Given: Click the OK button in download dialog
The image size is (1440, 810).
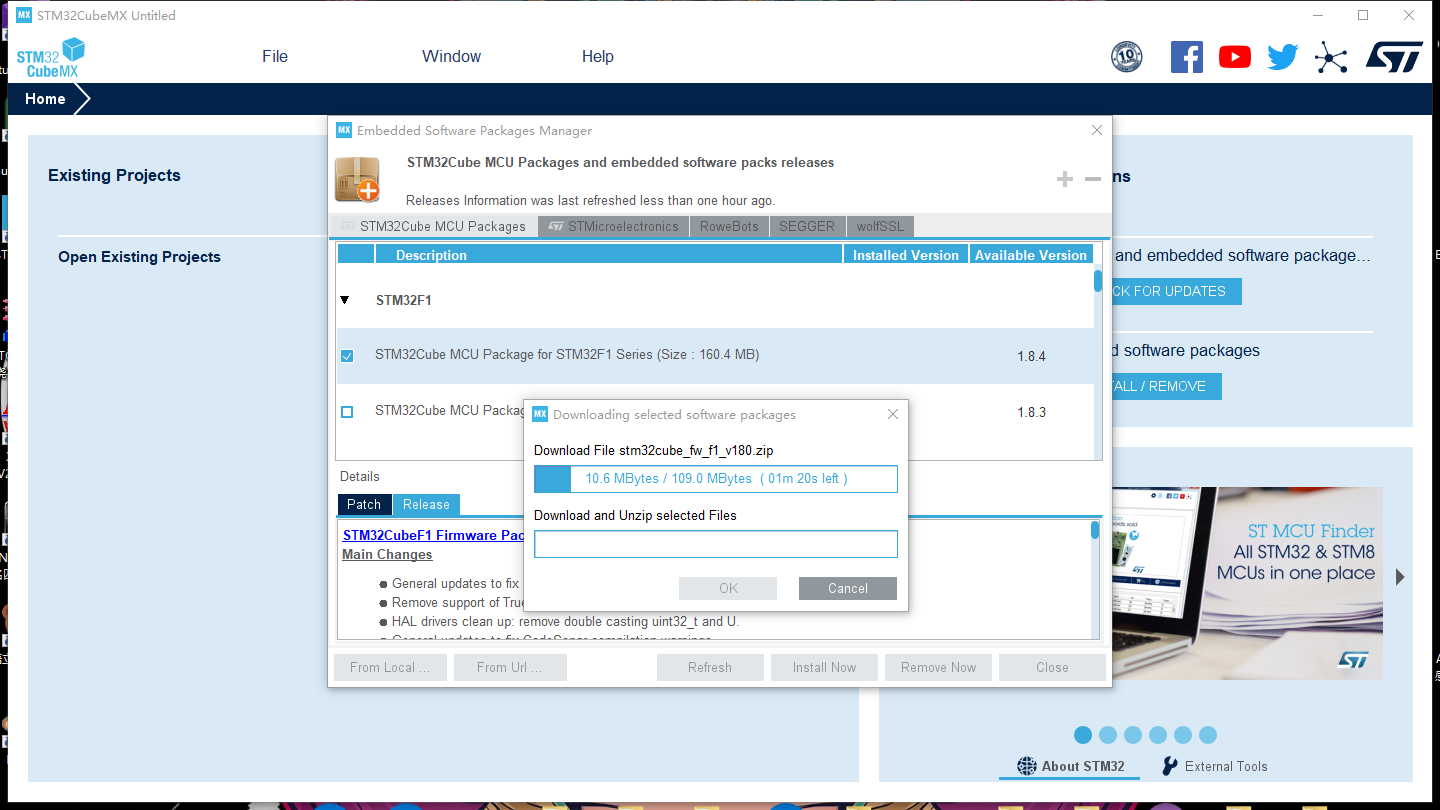Looking at the screenshot, I should [728, 588].
